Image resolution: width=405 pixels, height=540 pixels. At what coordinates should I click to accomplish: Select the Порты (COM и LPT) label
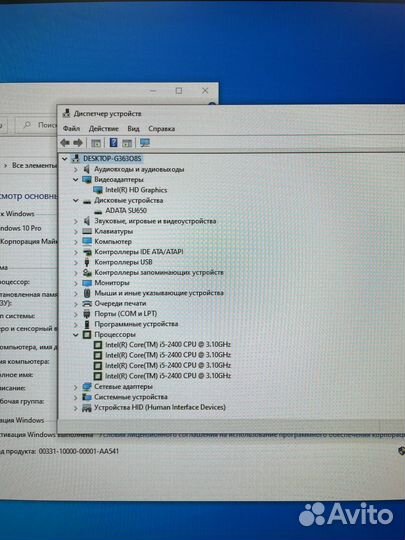click(x=126, y=314)
